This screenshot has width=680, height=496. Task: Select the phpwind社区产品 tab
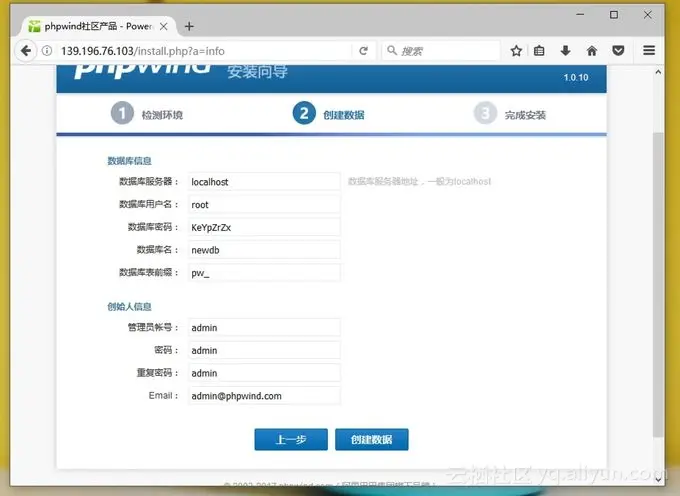(x=99, y=26)
